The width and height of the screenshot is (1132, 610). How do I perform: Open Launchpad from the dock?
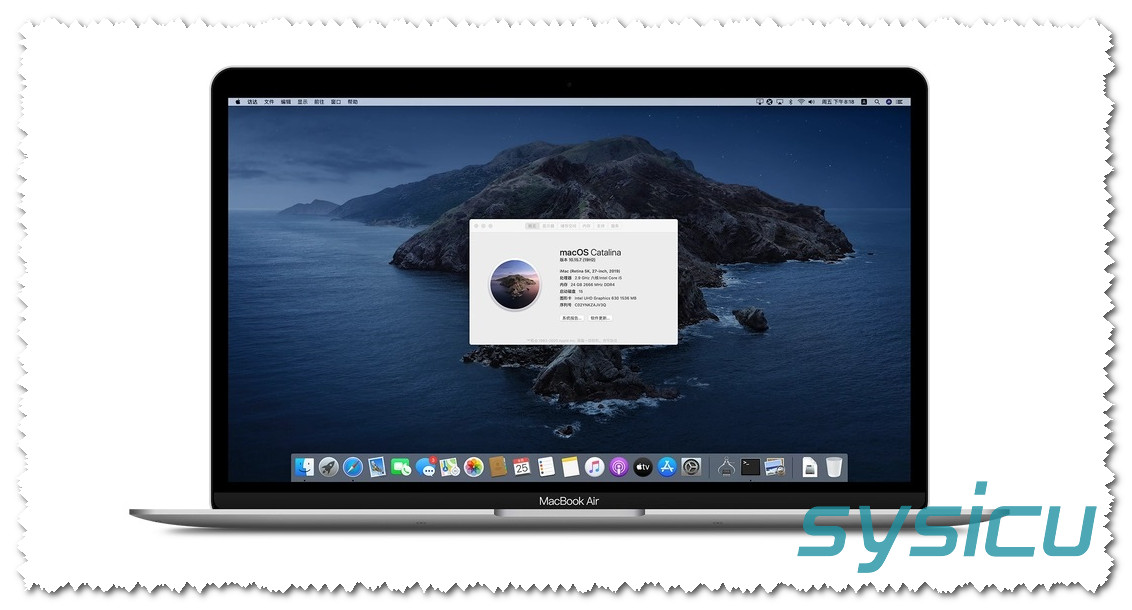(x=329, y=467)
